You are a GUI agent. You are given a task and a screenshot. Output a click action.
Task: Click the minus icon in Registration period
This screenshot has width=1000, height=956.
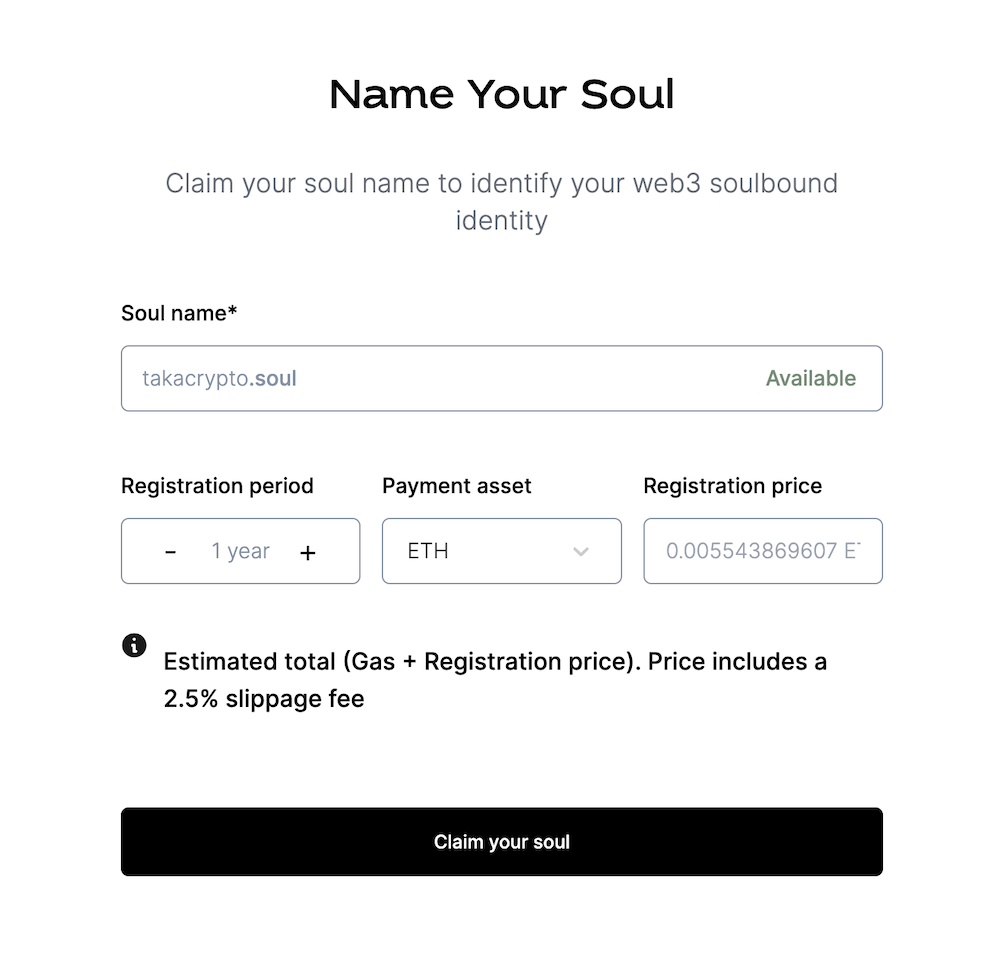coord(170,551)
